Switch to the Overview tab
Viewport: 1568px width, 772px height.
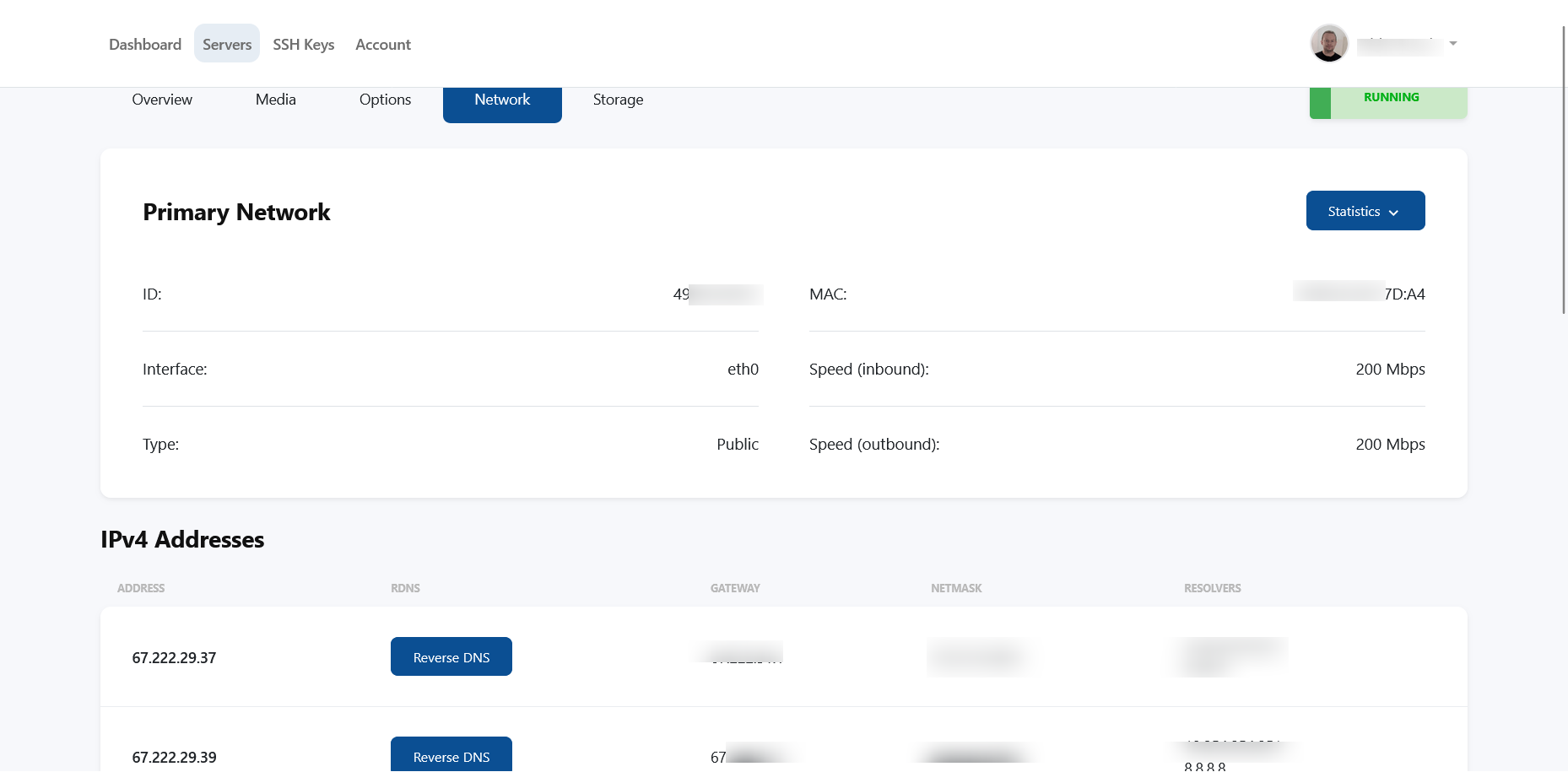point(162,100)
